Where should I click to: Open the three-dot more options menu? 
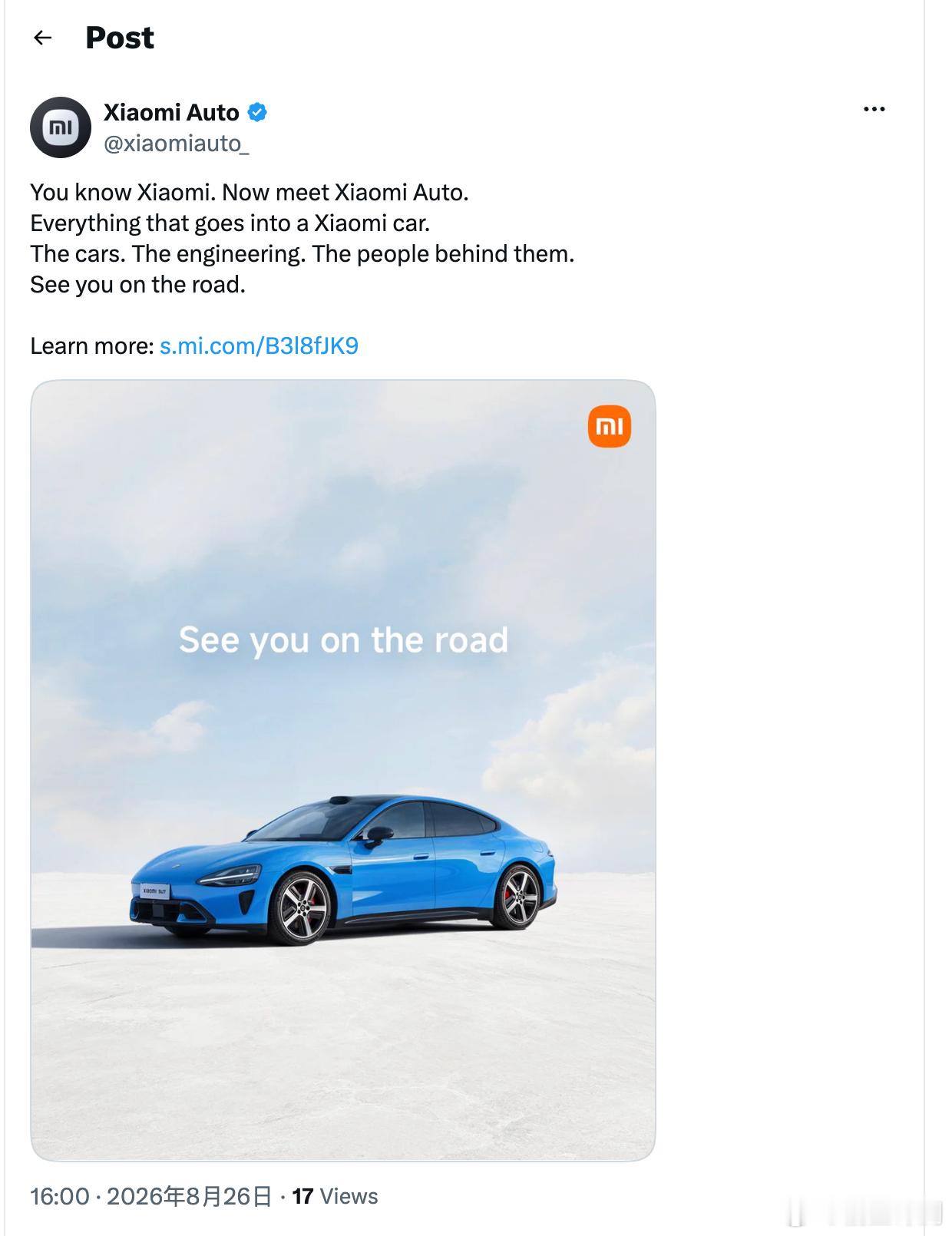coord(874,109)
